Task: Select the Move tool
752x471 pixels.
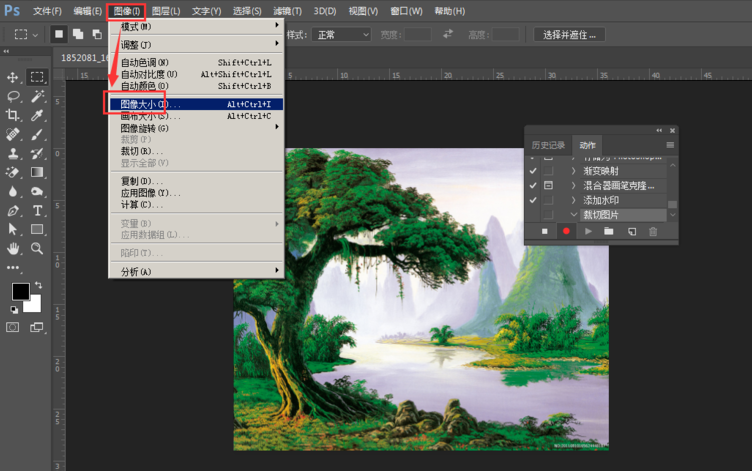Action: point(13,77)
